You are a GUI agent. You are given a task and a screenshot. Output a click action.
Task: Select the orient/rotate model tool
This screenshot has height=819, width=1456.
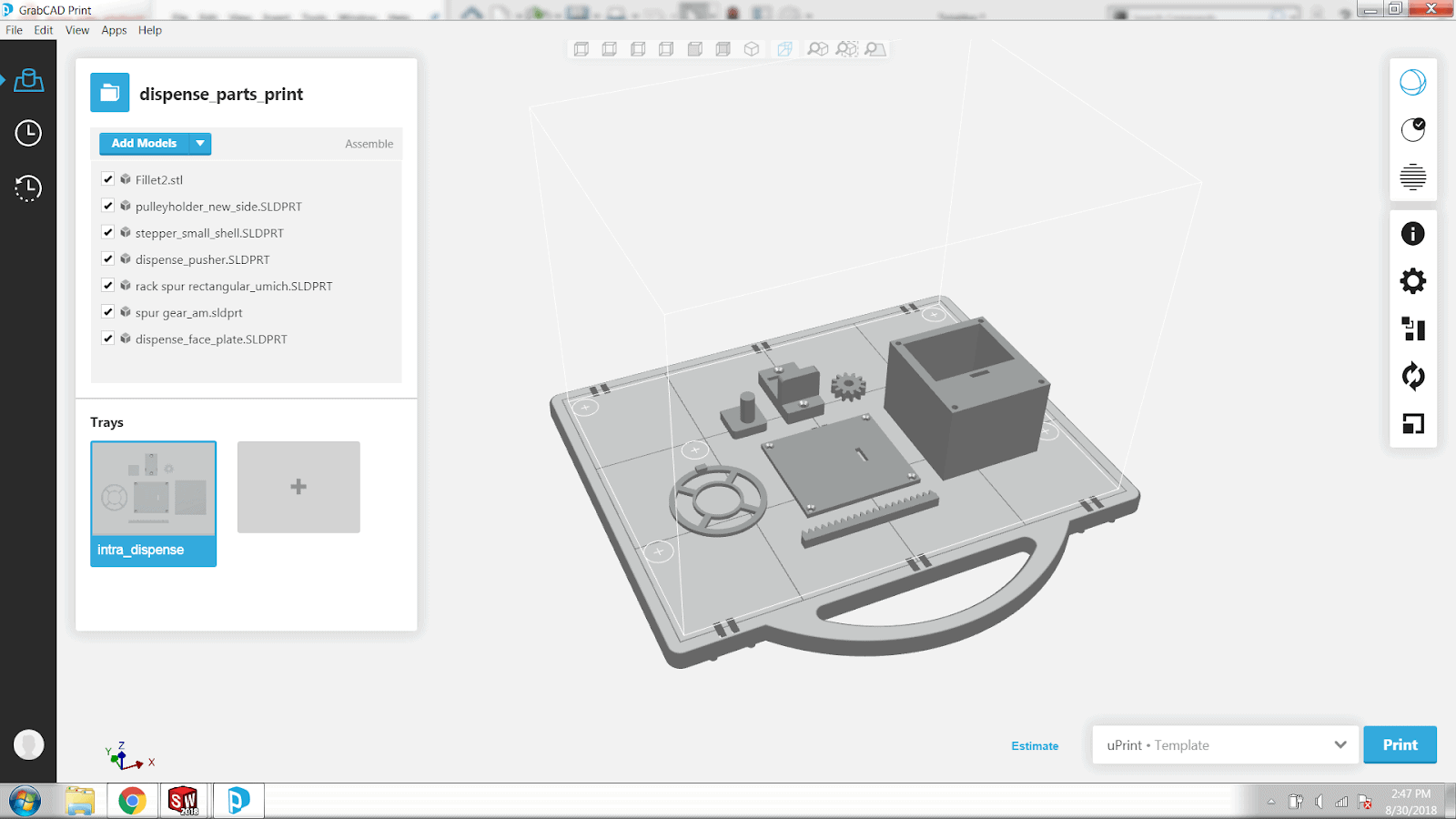(1412, 376)
